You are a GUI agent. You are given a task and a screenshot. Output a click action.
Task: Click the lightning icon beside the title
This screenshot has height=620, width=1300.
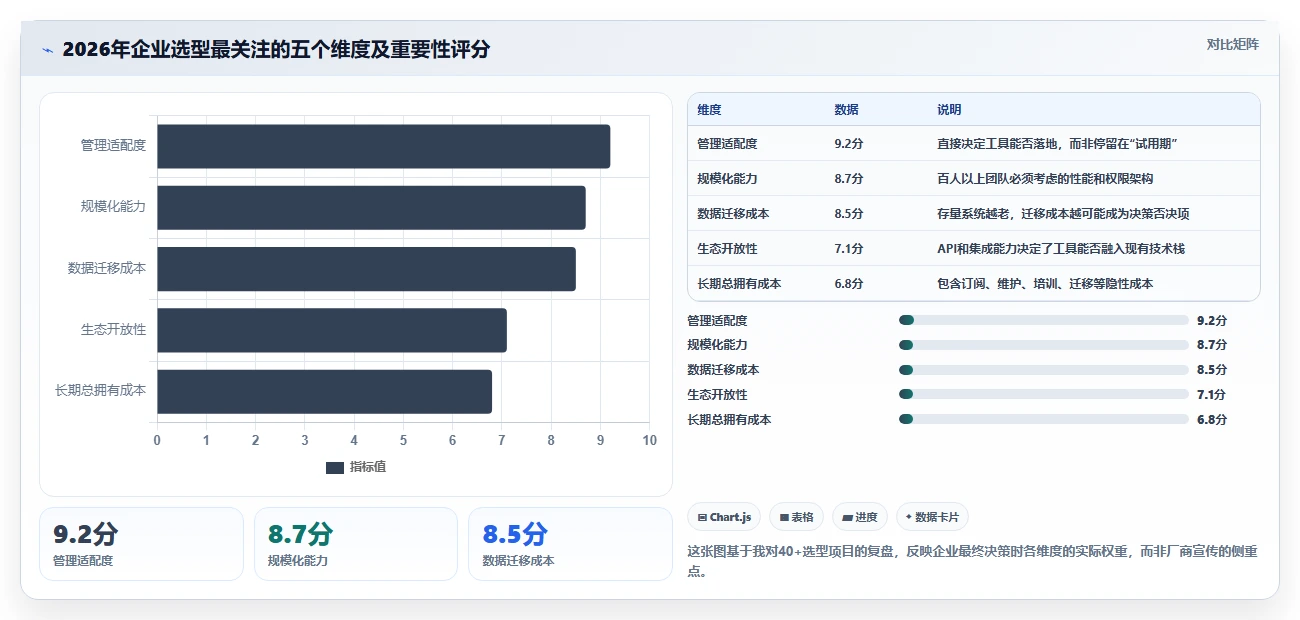47,50
